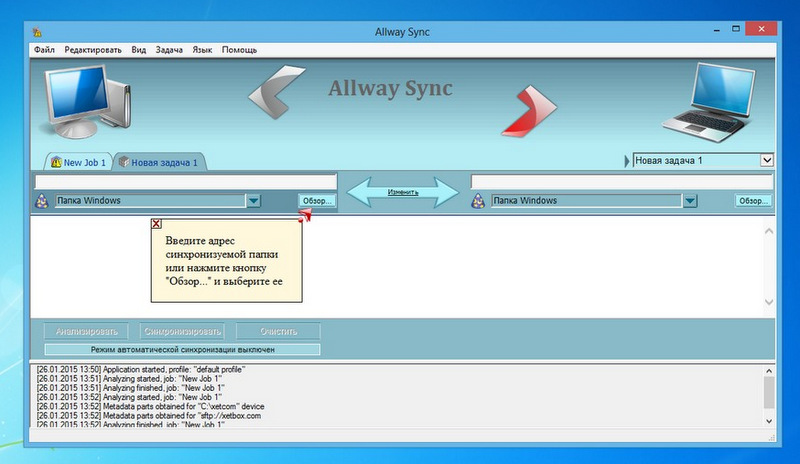Click the small arrow left of job selector

(627, 161)
